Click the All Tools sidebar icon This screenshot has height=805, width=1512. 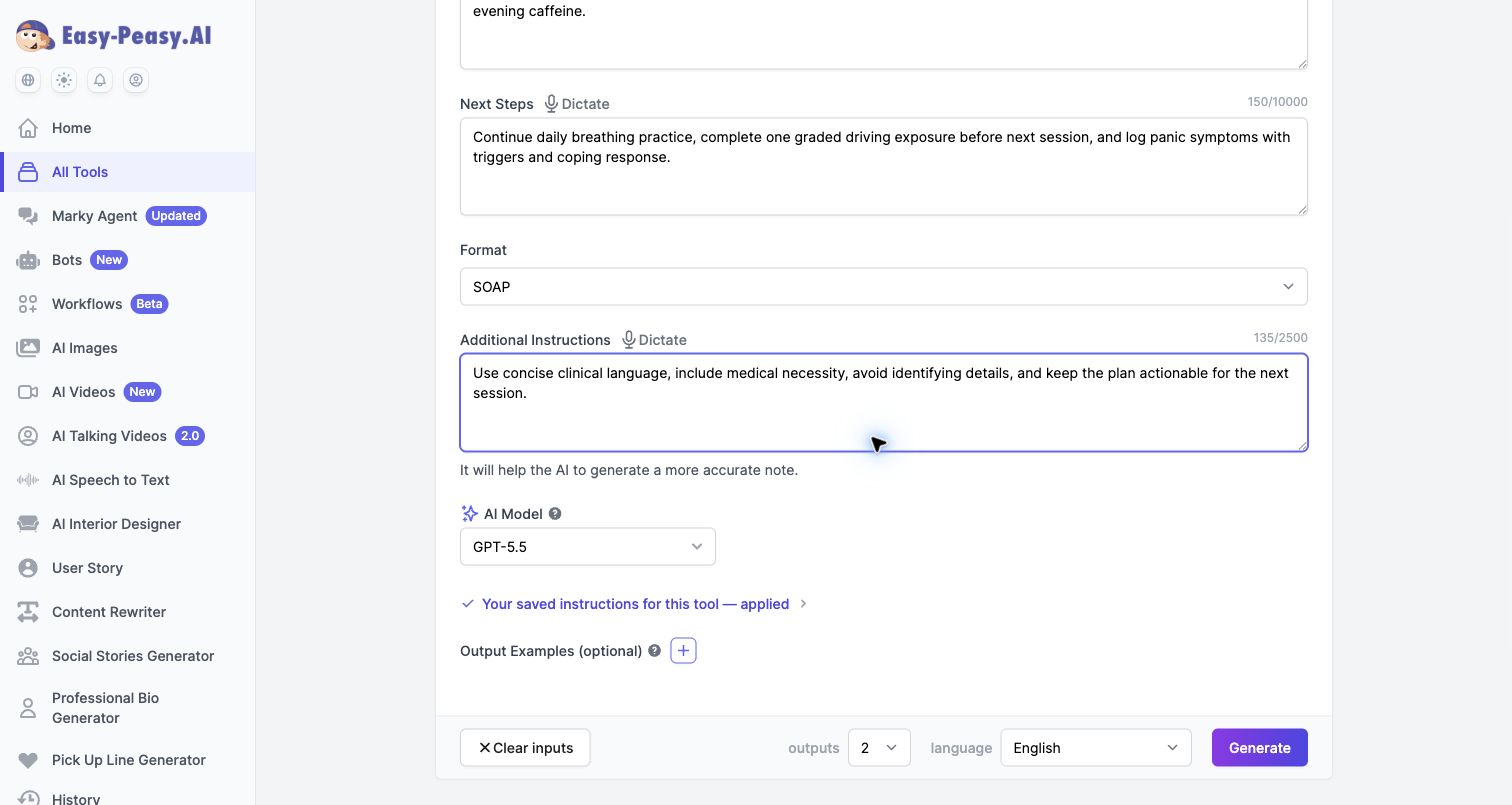tap(28, 172)
